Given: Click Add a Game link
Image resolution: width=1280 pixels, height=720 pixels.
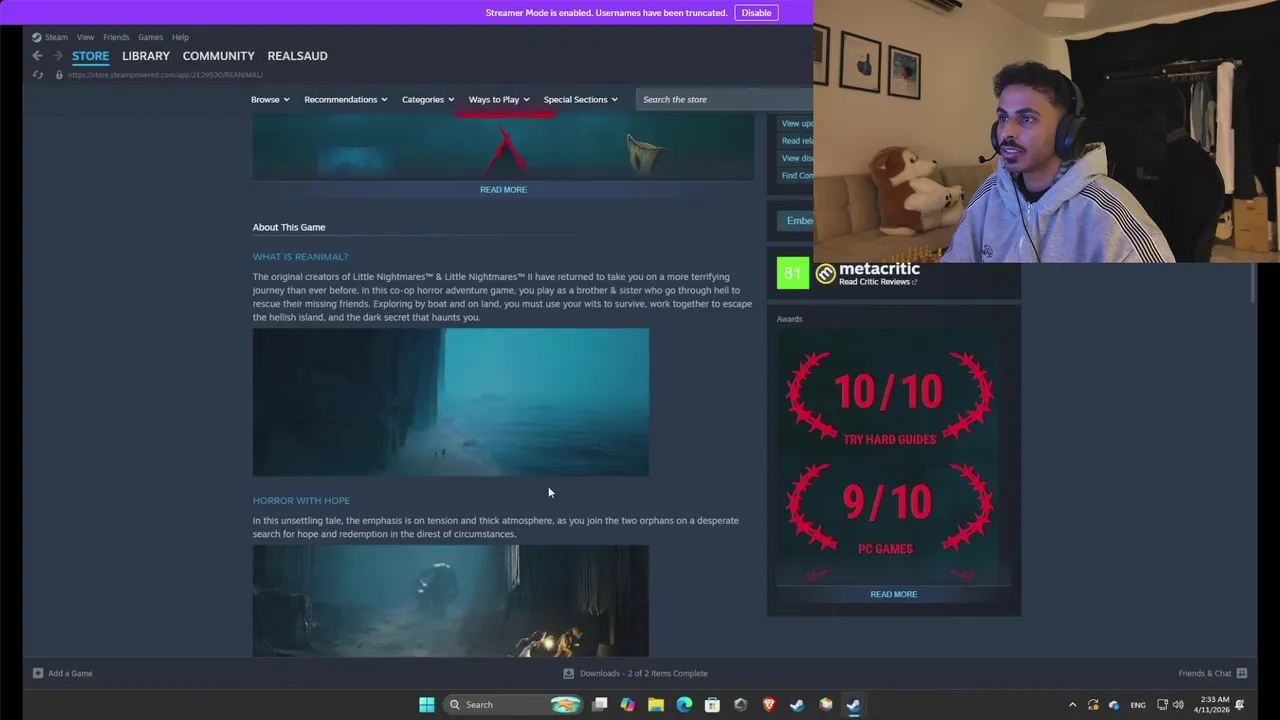Looking at the screenshot, I should (x=70, y=673).
